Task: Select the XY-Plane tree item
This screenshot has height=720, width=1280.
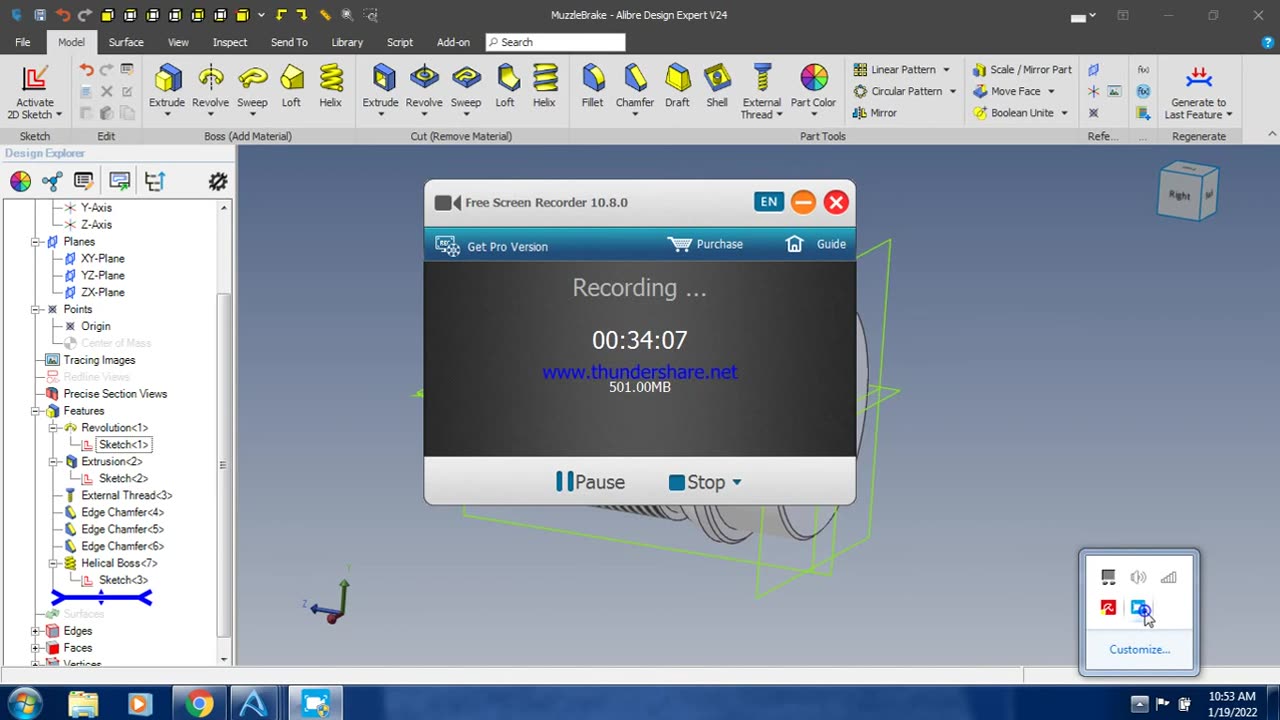Action: 102,259
